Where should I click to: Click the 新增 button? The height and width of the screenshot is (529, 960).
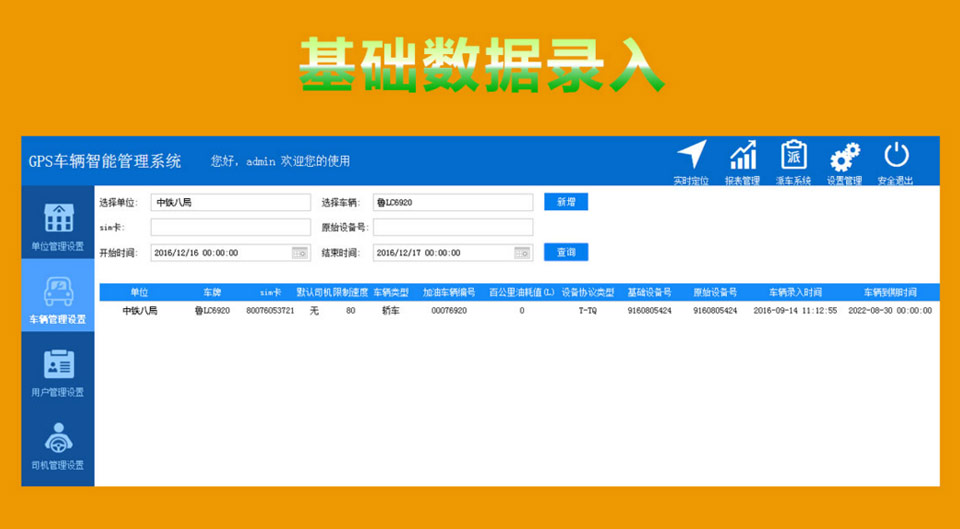point(566,202)
